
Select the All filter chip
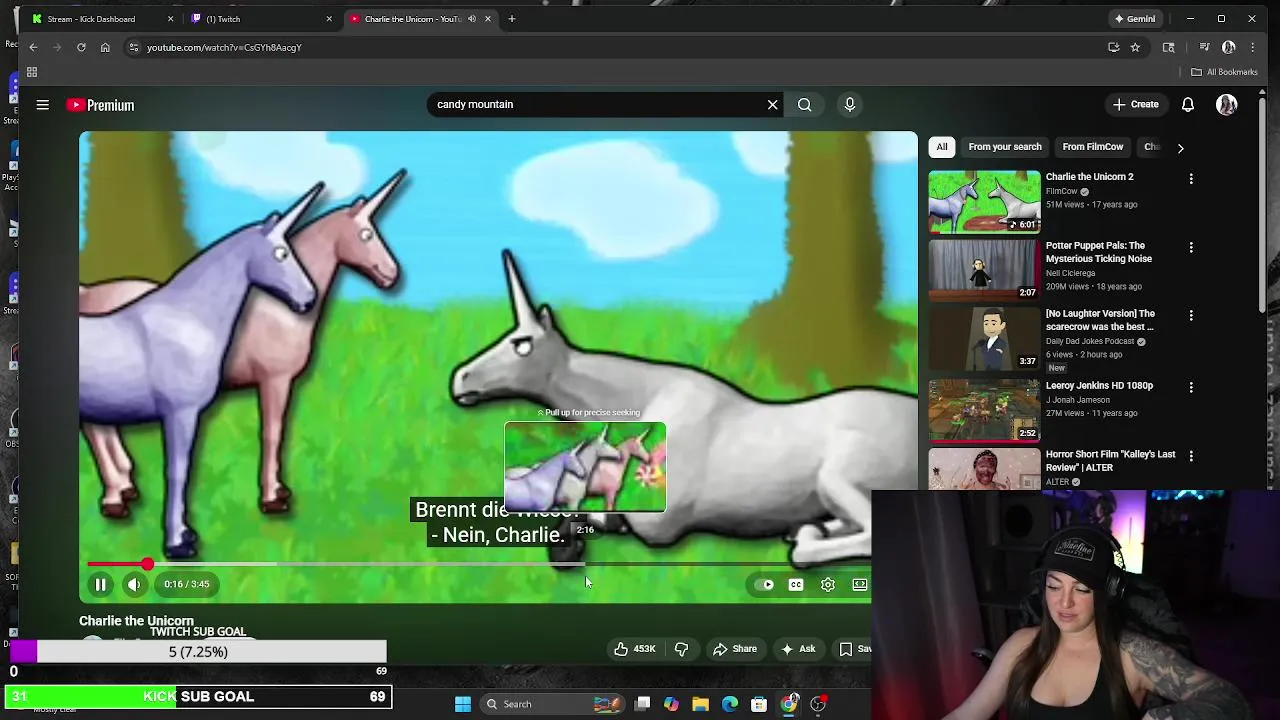tap(941, 147)
